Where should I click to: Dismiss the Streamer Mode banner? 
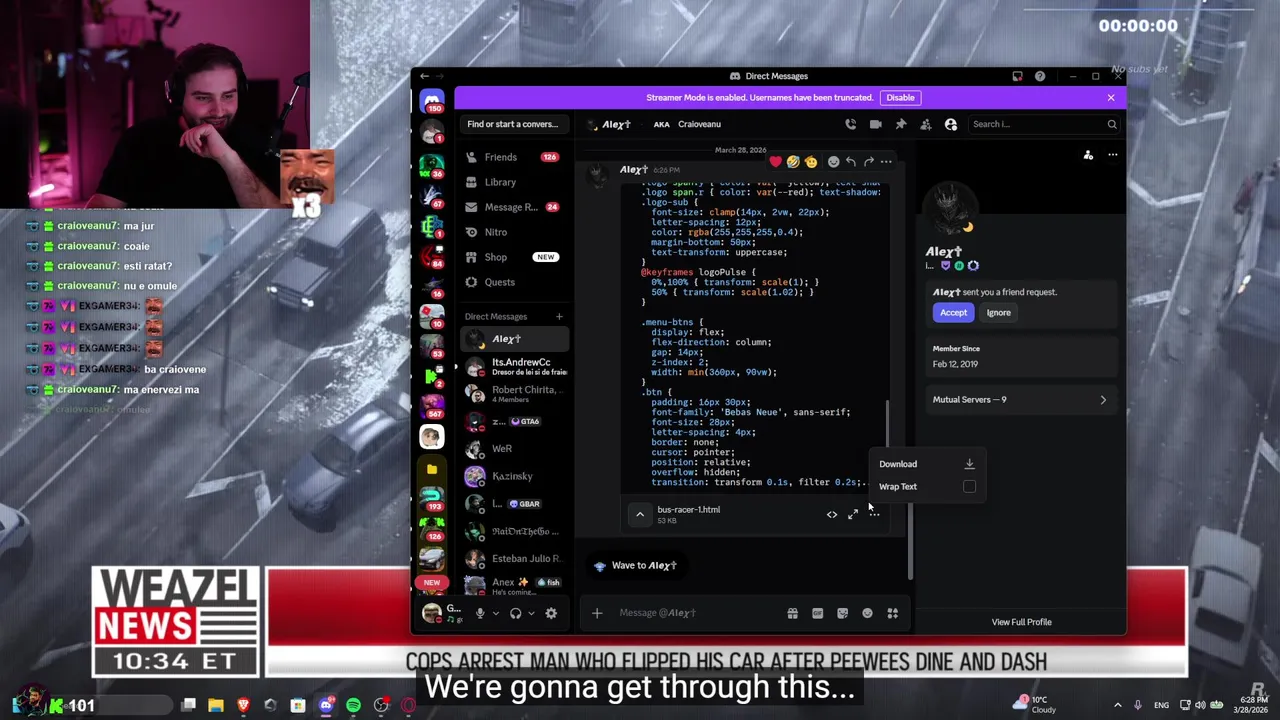[1110, 98]
